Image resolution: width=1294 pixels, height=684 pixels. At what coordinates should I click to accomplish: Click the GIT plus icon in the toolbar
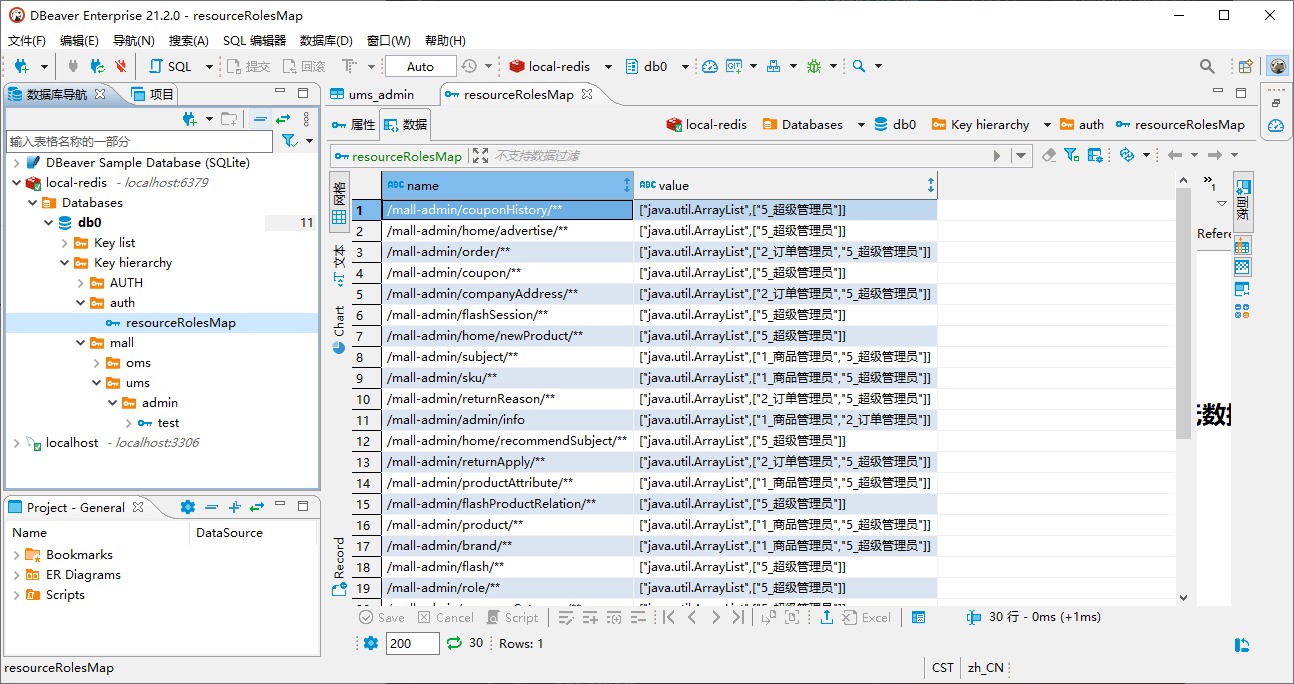734,66
